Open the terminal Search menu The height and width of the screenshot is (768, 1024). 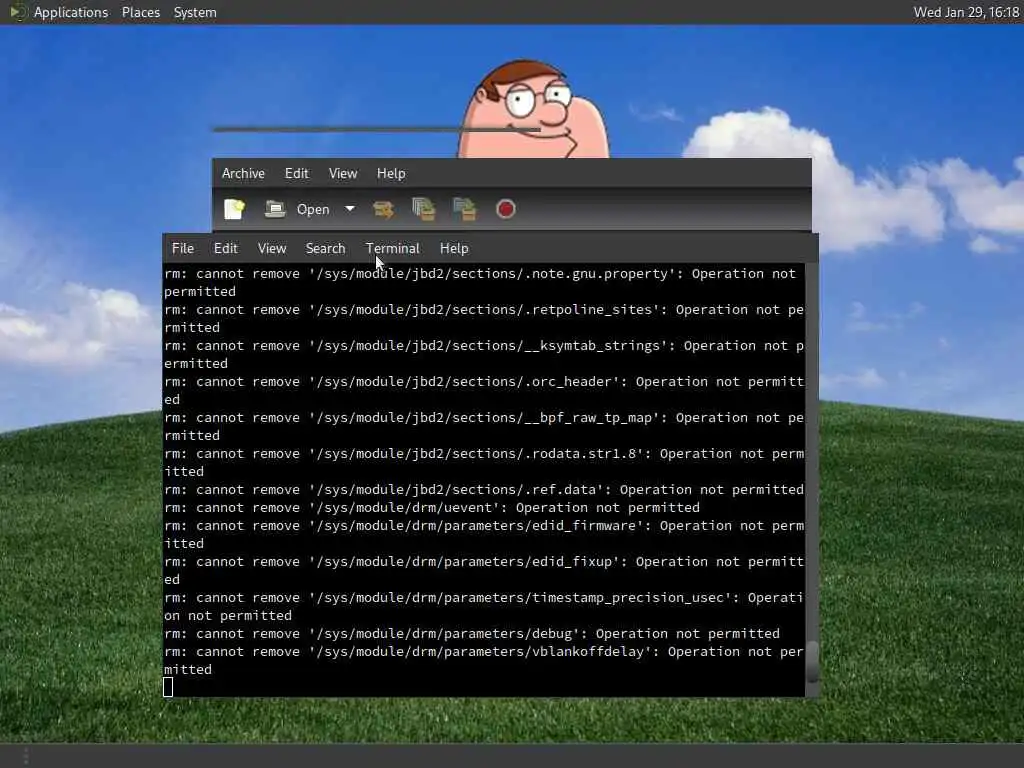(325, 248)
